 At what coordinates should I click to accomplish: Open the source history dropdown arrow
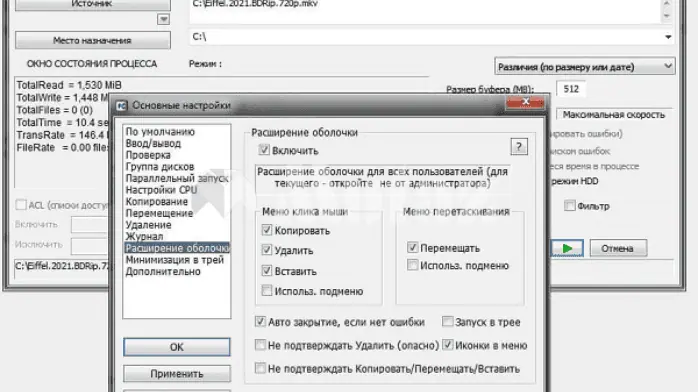[163, 19]
